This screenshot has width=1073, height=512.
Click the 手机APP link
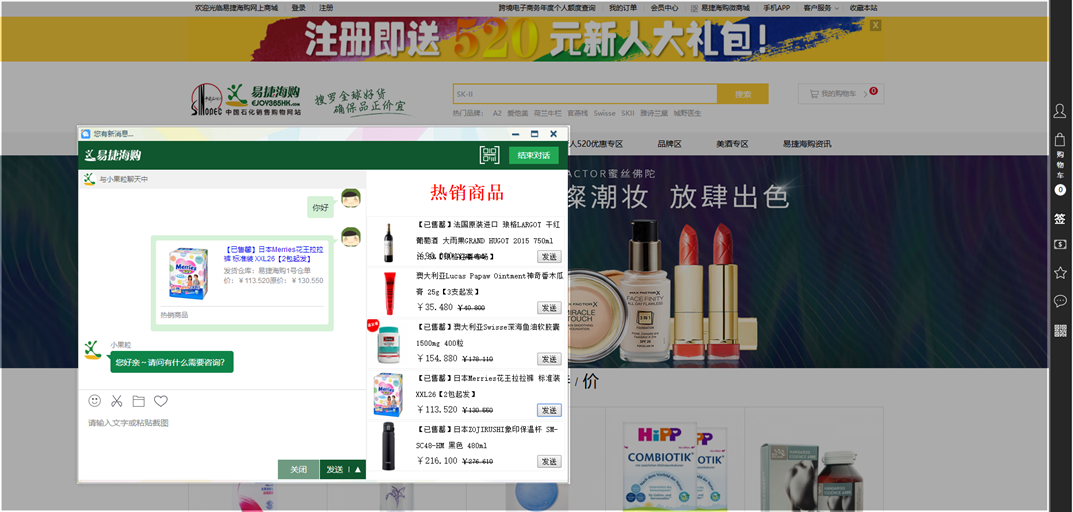tap(777, 8)
